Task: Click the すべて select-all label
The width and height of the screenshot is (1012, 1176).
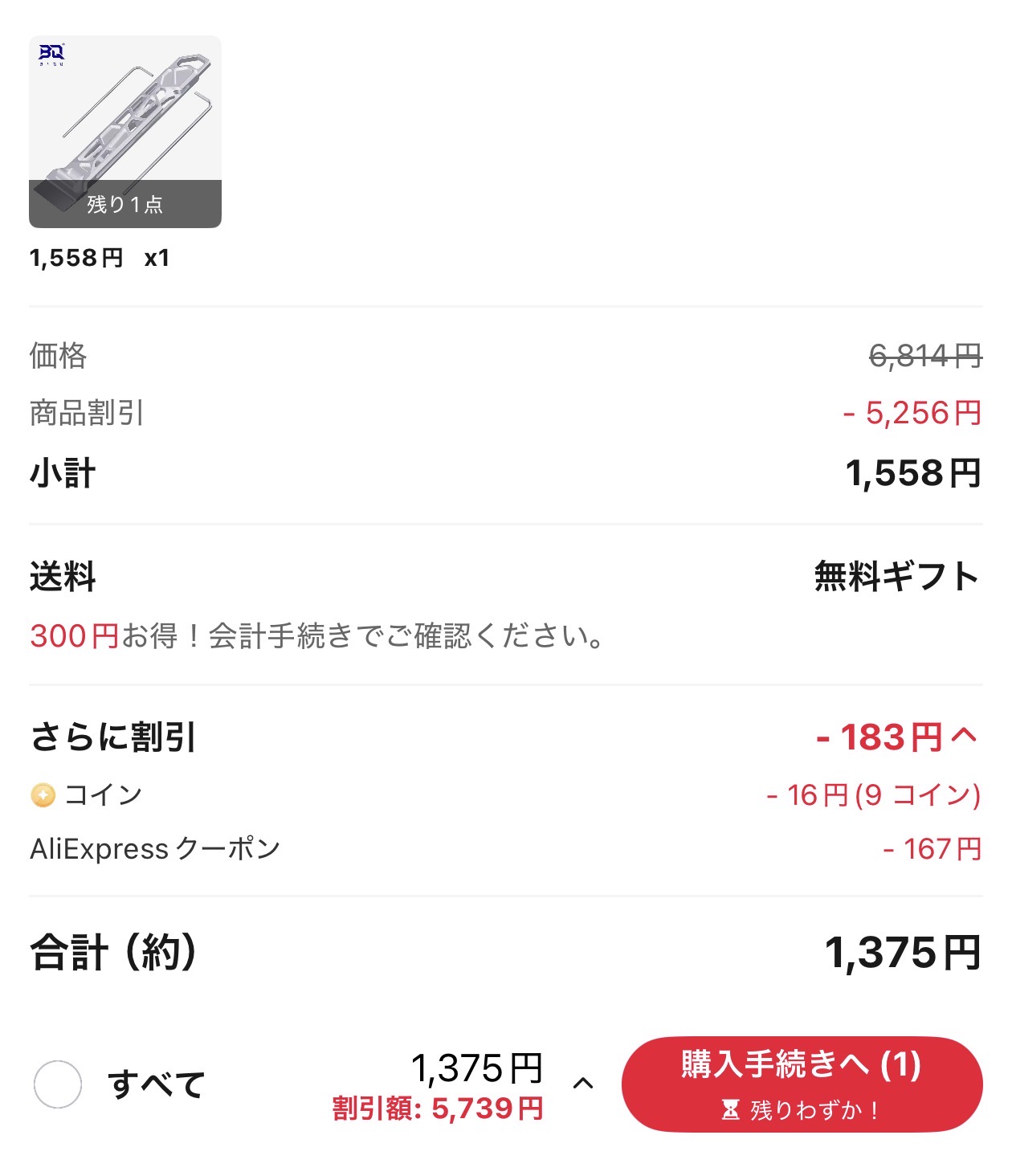Action: point(157,1084)
